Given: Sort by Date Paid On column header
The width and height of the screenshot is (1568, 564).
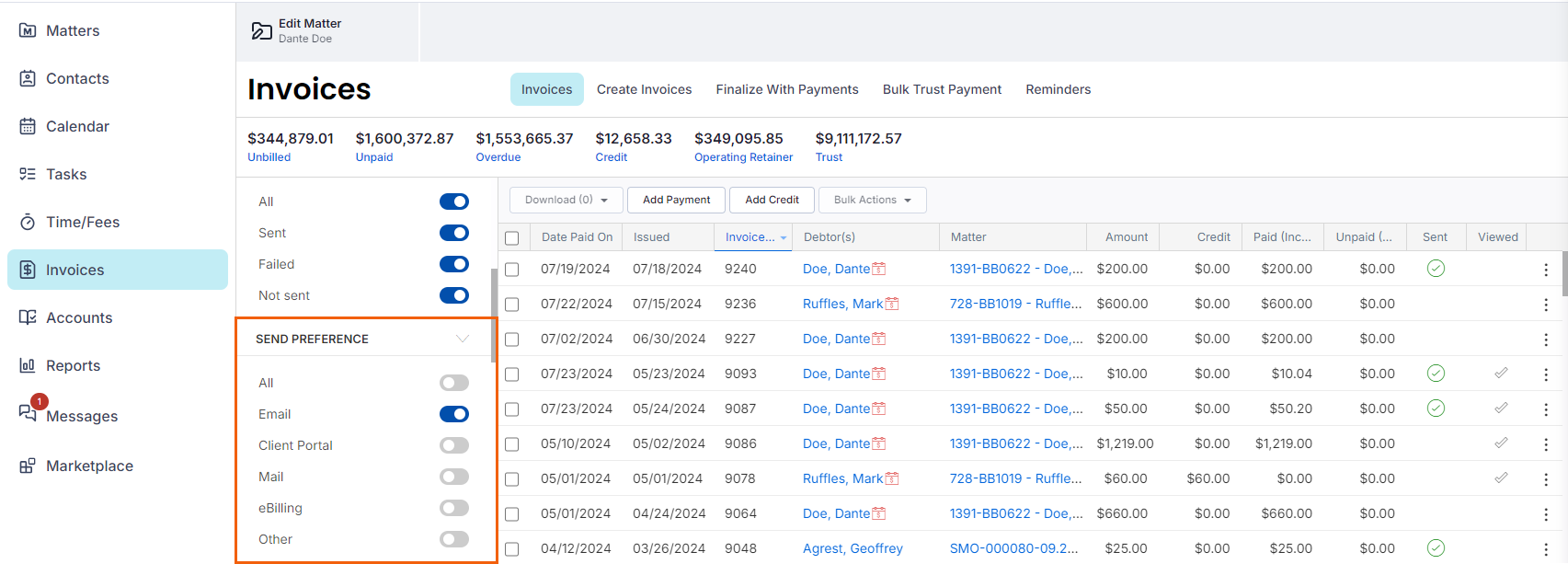Looking at the screenshot, I should click(577, 237).
